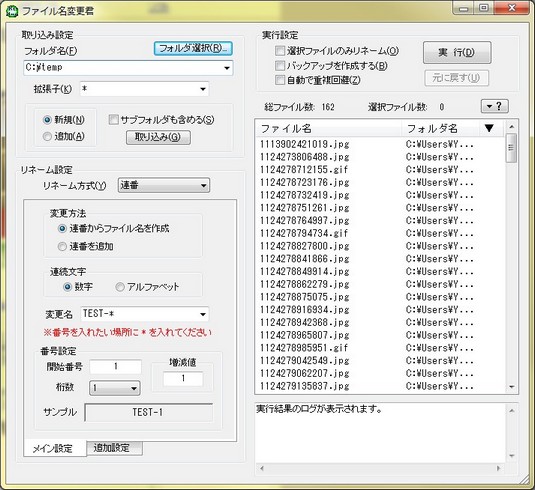Image resolution: width=535 pixels, height=490 pixels.
Task: Click the フォルダ名 column header
Action: click(440, 128)
